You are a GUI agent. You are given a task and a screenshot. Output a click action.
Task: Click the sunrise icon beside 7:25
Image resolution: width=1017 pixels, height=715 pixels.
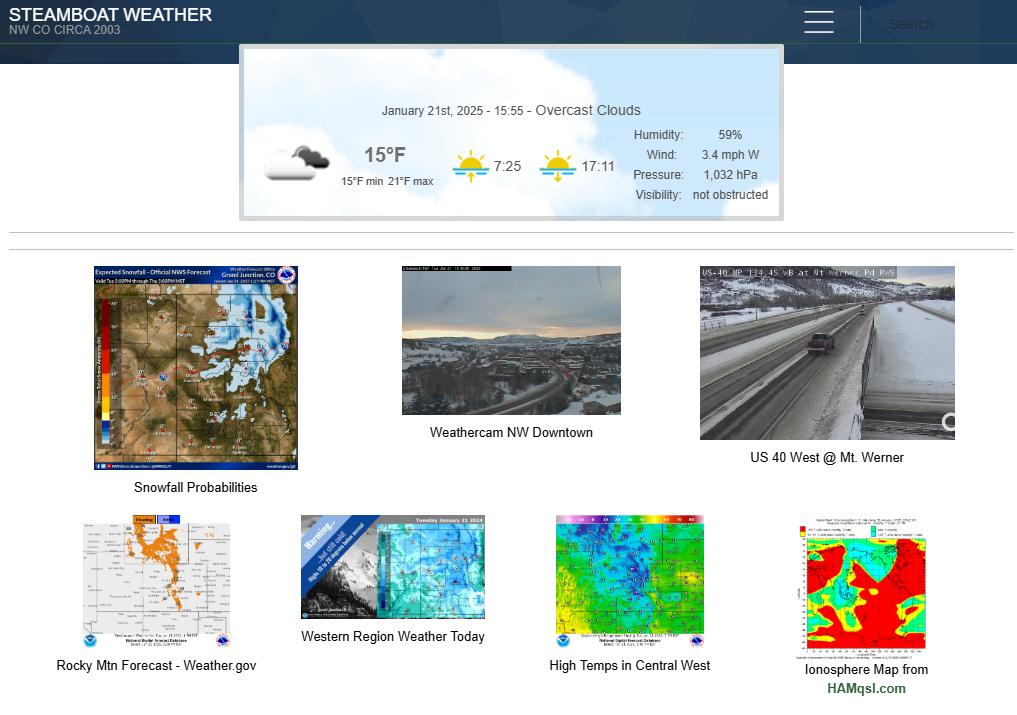click(470, 163)
